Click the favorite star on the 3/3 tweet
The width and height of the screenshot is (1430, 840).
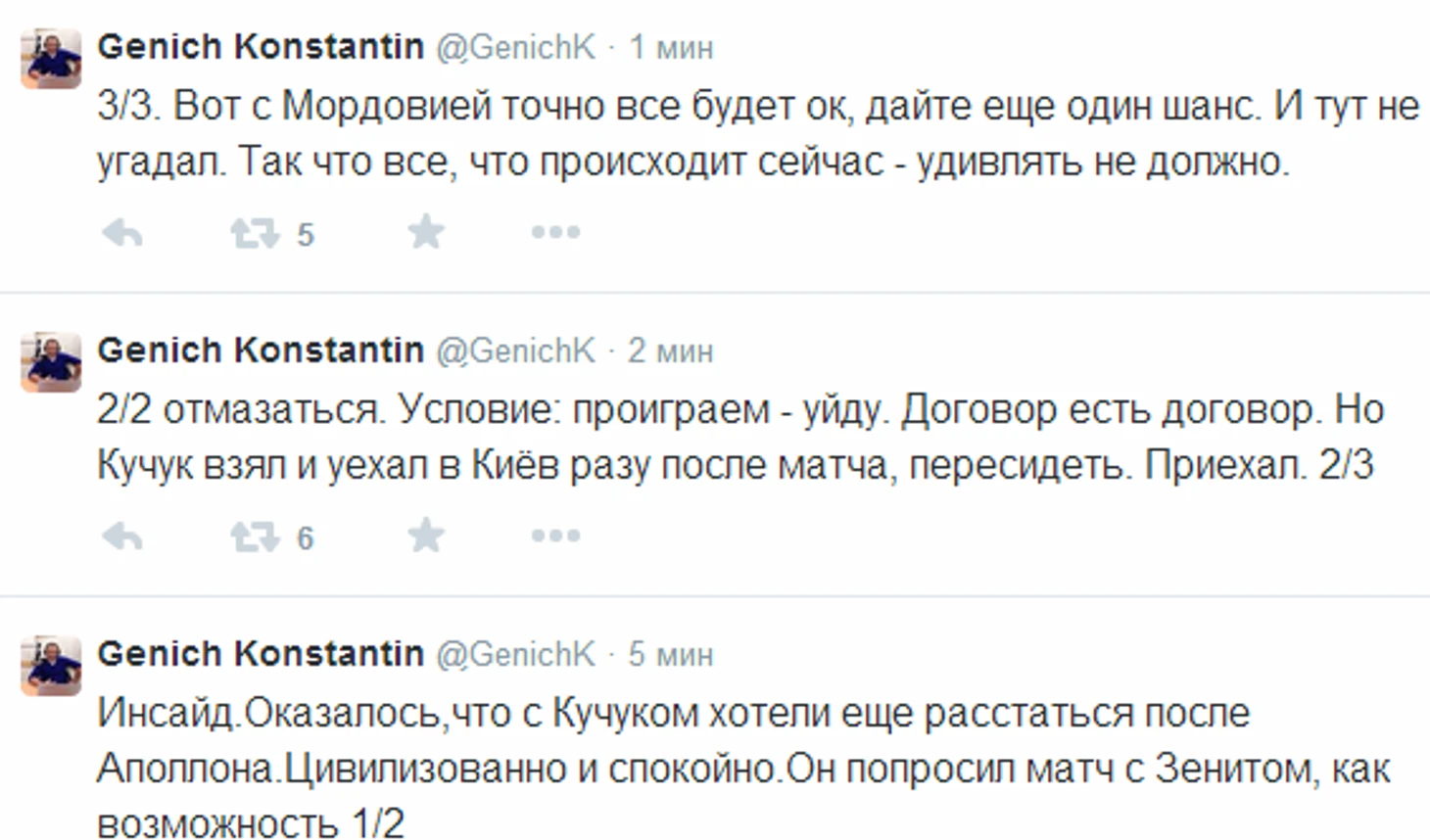(x=425, y=232)
